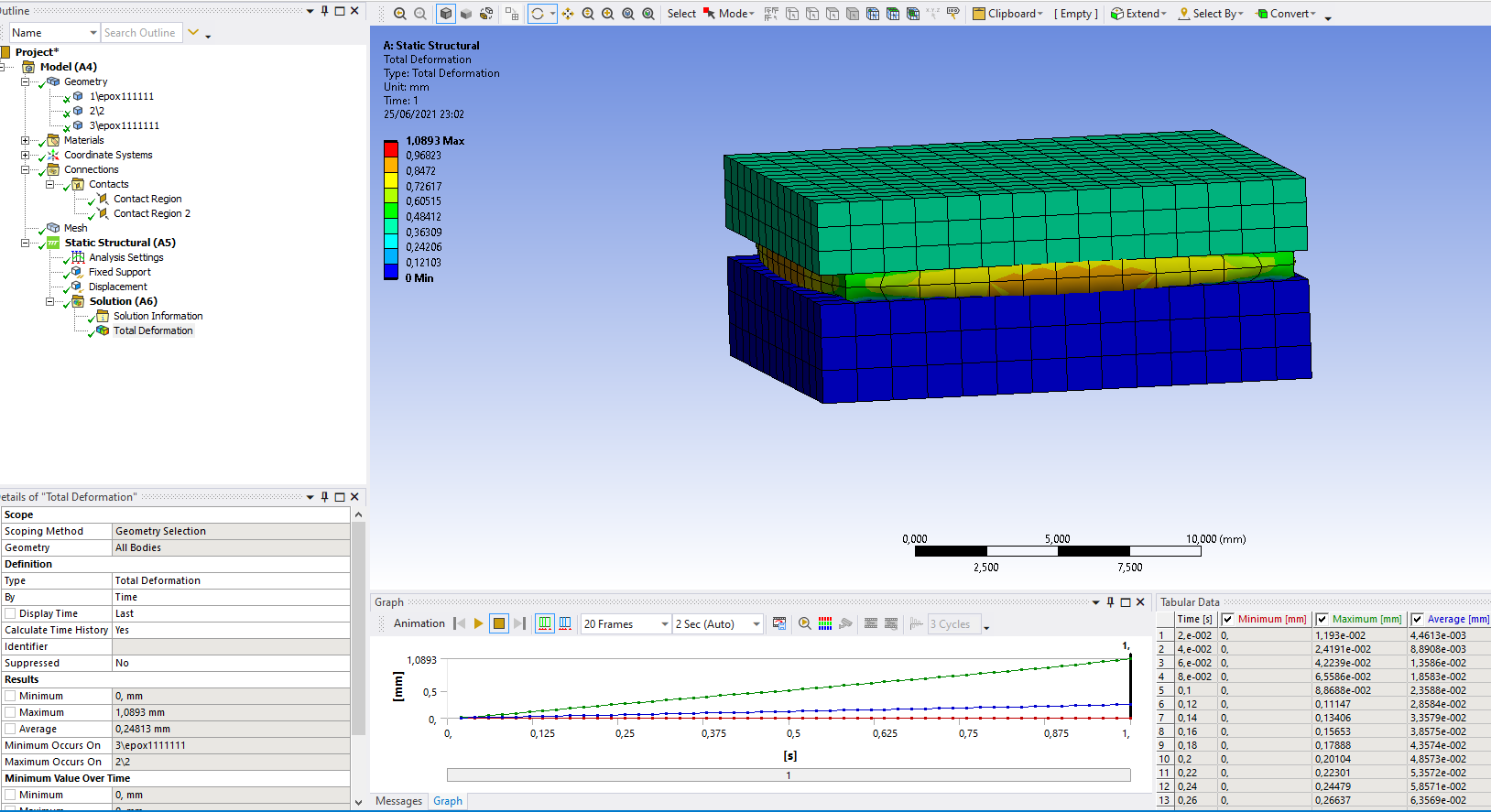Switch to the Messages tab
The height and width of the screenshot is (812, 1491).
pyautogui.click(x=398, y=801)
